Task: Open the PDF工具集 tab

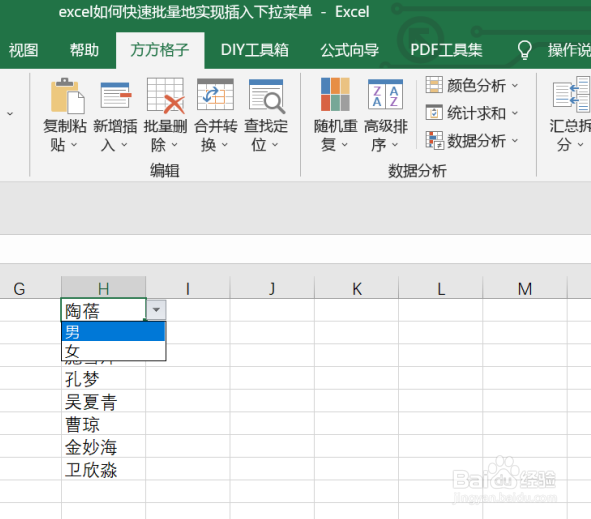Action: point(446,50)
